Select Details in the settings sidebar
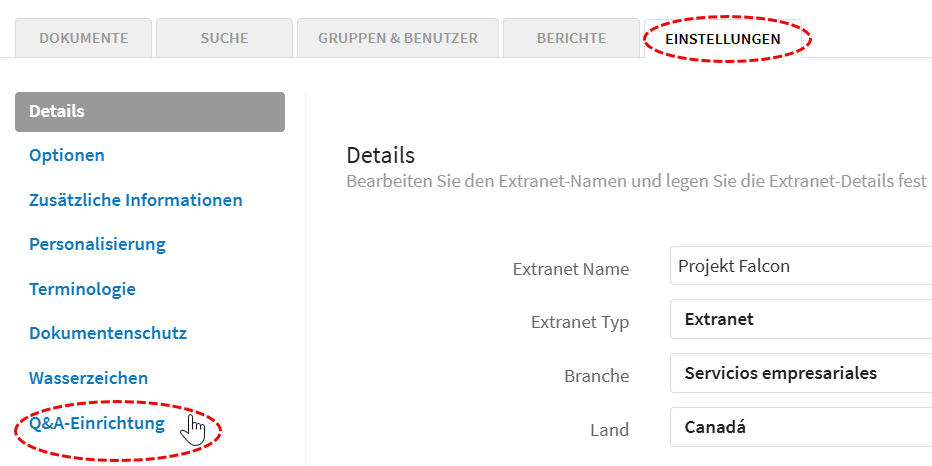932x466 pixels. coord(150,112)
